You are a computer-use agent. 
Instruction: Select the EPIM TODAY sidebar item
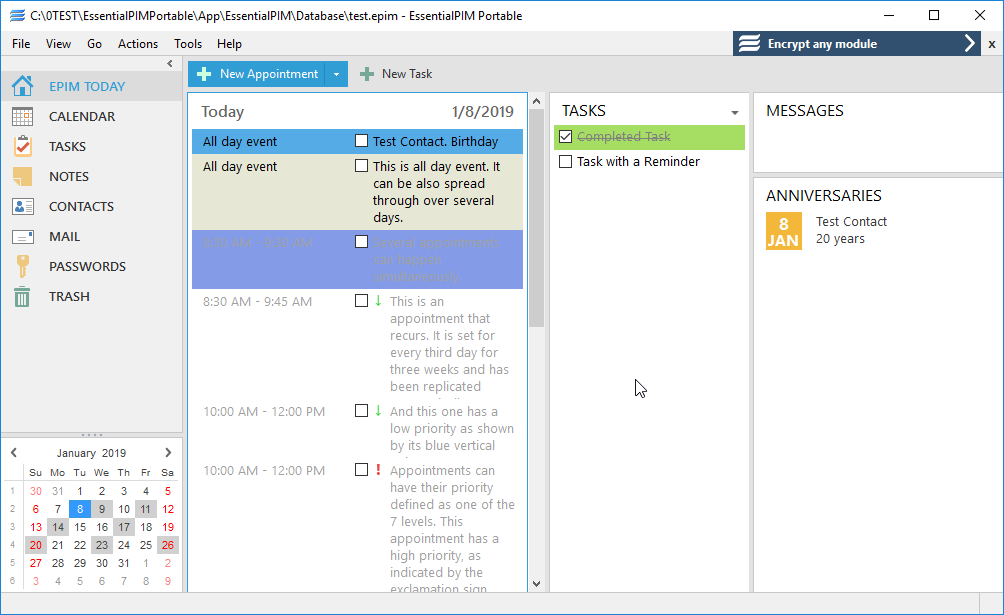click(92, 86)
